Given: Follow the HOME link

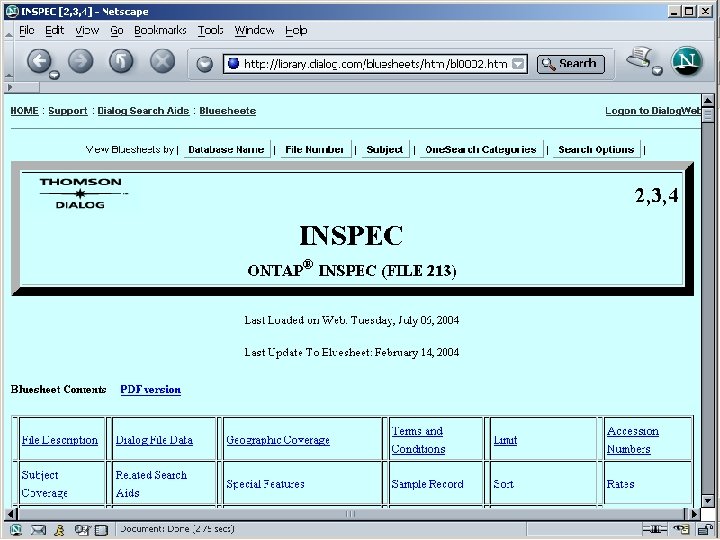Looking at the screenshot, I should pyautogui.click(x=24, y=111).
